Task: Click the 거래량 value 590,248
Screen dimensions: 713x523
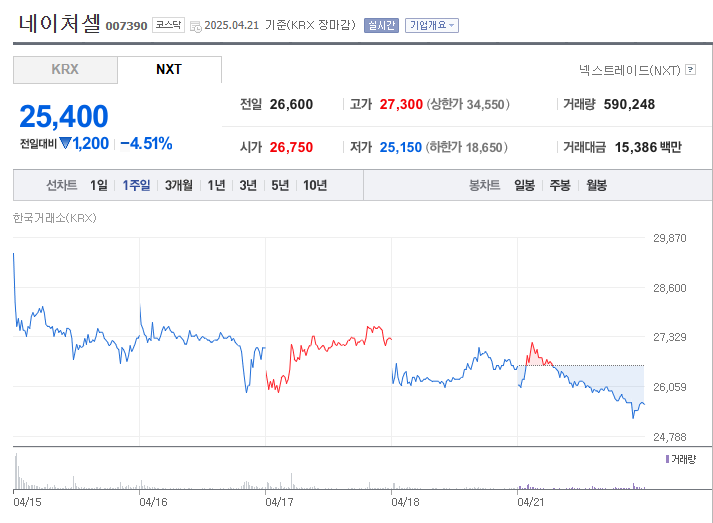Action: point(629,105)
